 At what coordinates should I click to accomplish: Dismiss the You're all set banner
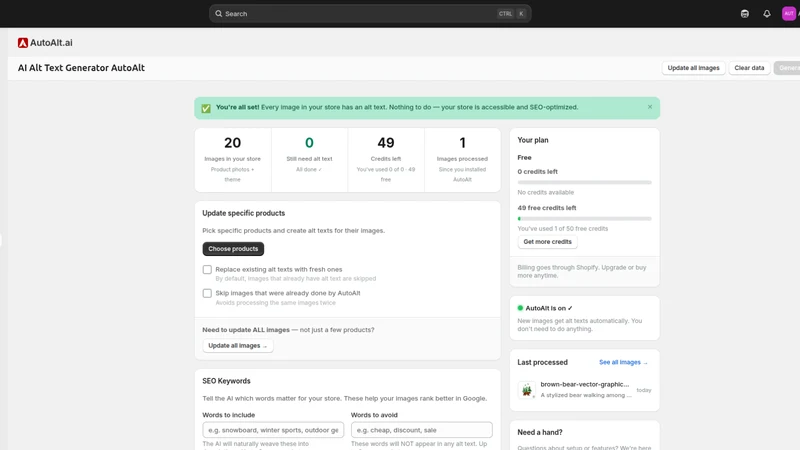(x=649, y=107)
